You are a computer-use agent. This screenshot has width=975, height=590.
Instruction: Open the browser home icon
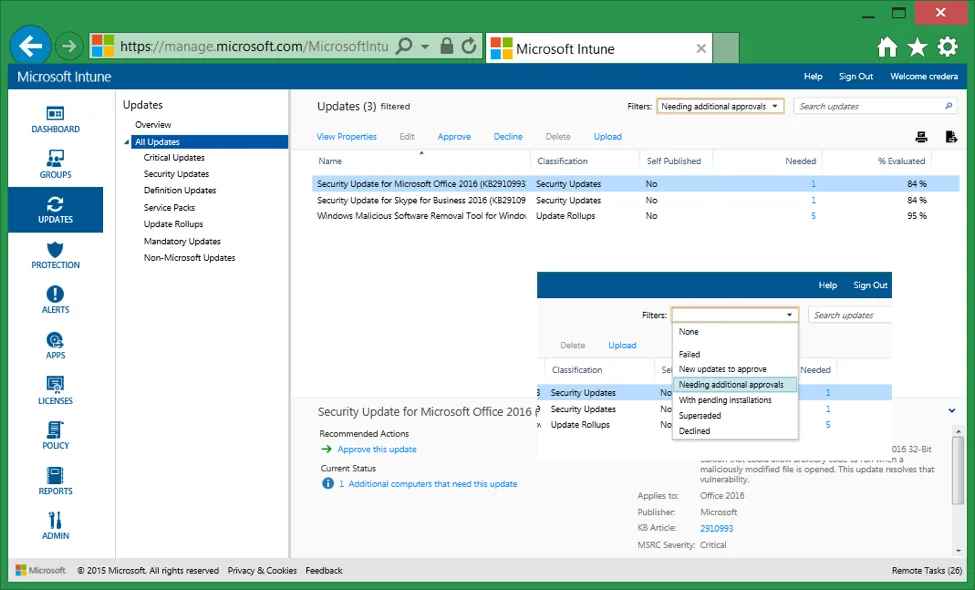(x=887, y=47)
